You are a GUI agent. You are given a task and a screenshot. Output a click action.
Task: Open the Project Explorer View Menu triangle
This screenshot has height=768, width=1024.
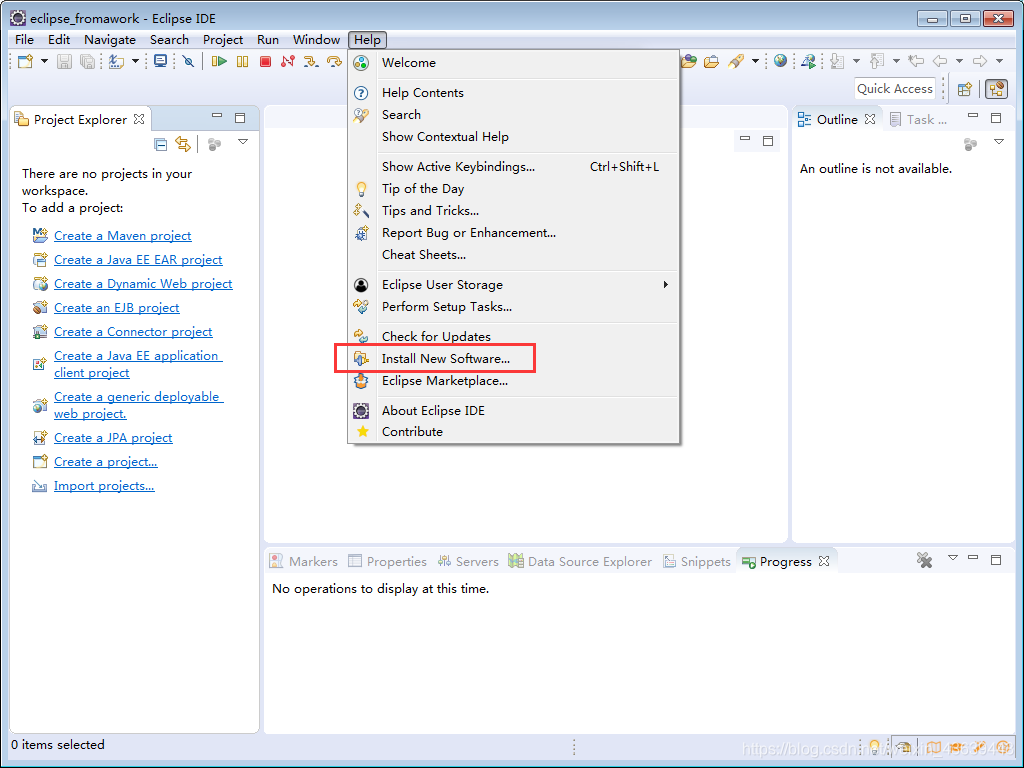click(243, 142)
